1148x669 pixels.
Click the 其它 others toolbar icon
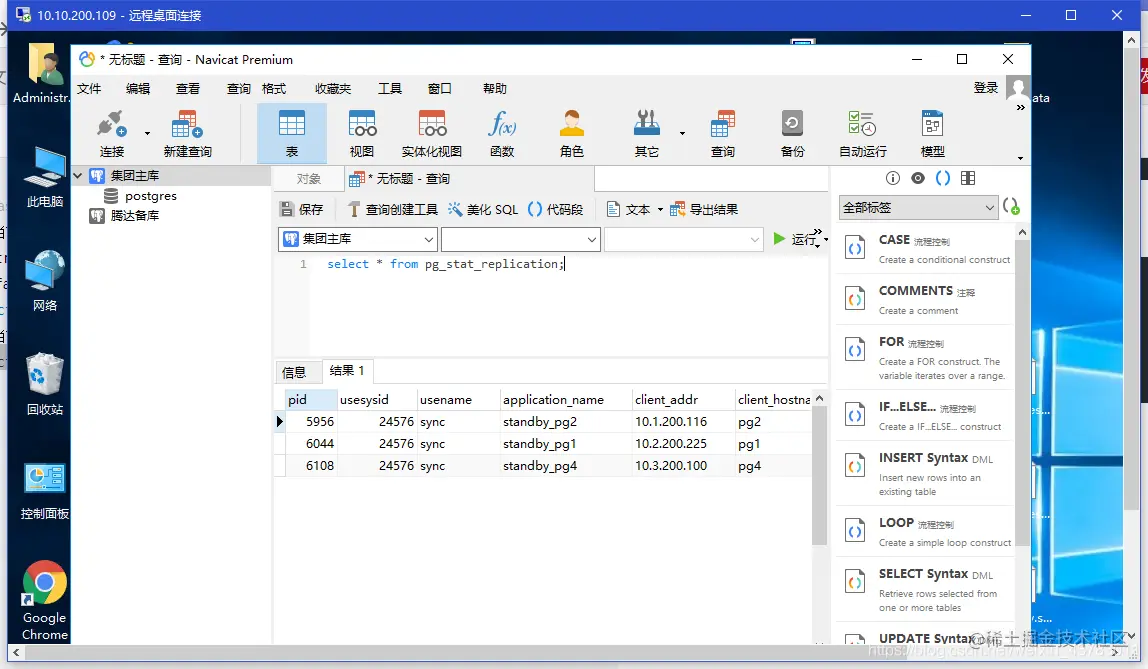[646, 133]
